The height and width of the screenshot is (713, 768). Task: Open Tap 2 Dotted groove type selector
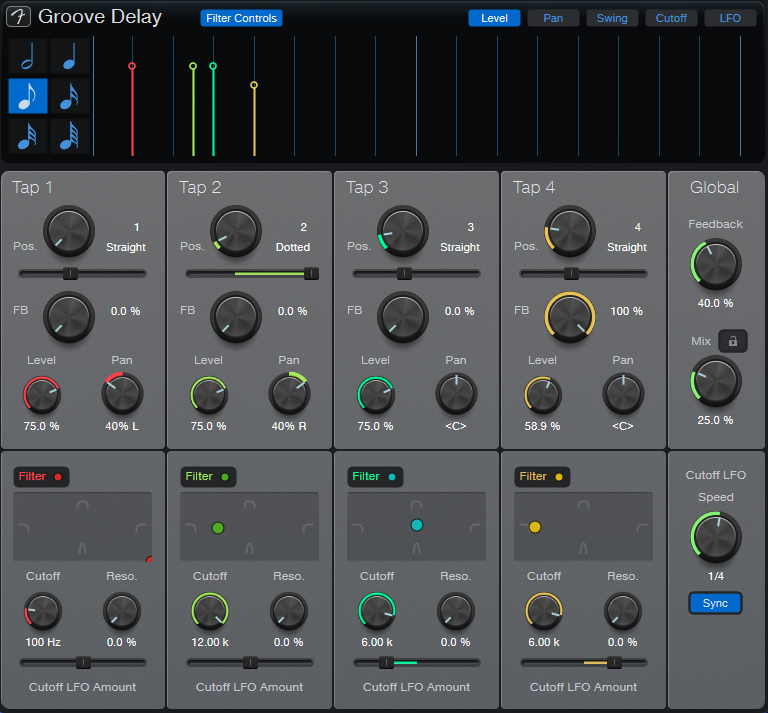tap(292, 247)
